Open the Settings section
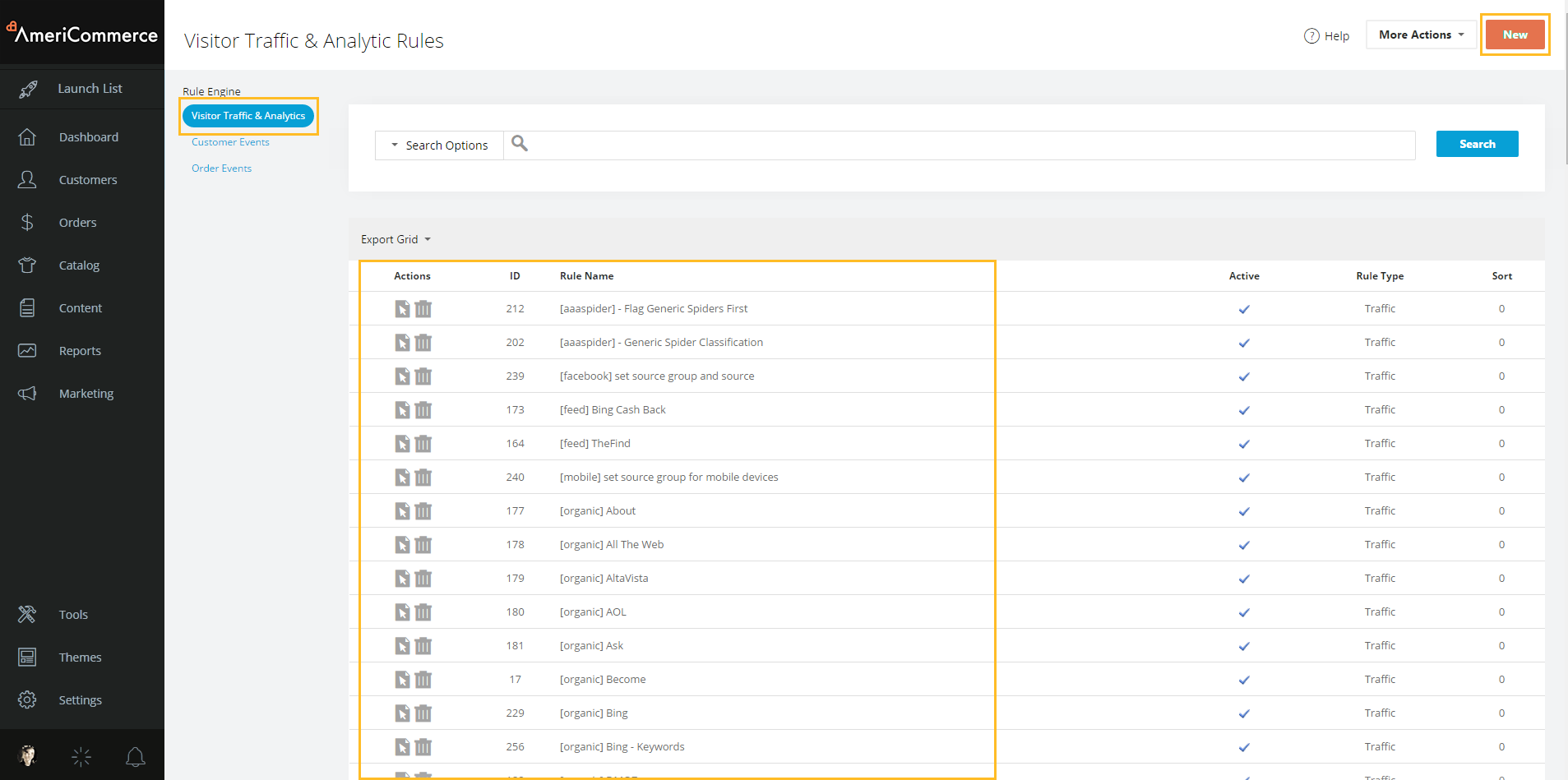 pos(82,700)
